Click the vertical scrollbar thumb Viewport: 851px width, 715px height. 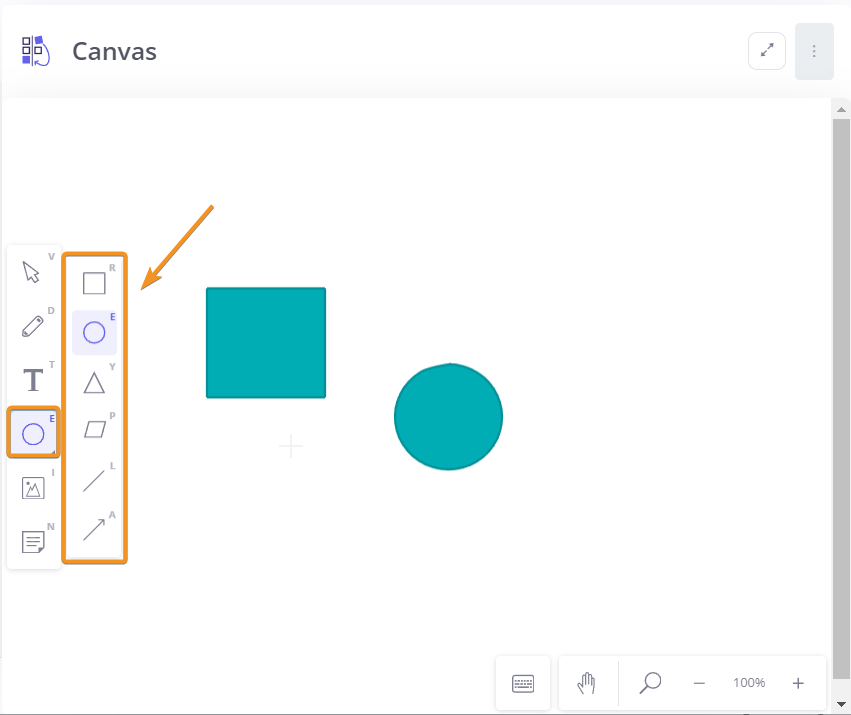point(841,399)
